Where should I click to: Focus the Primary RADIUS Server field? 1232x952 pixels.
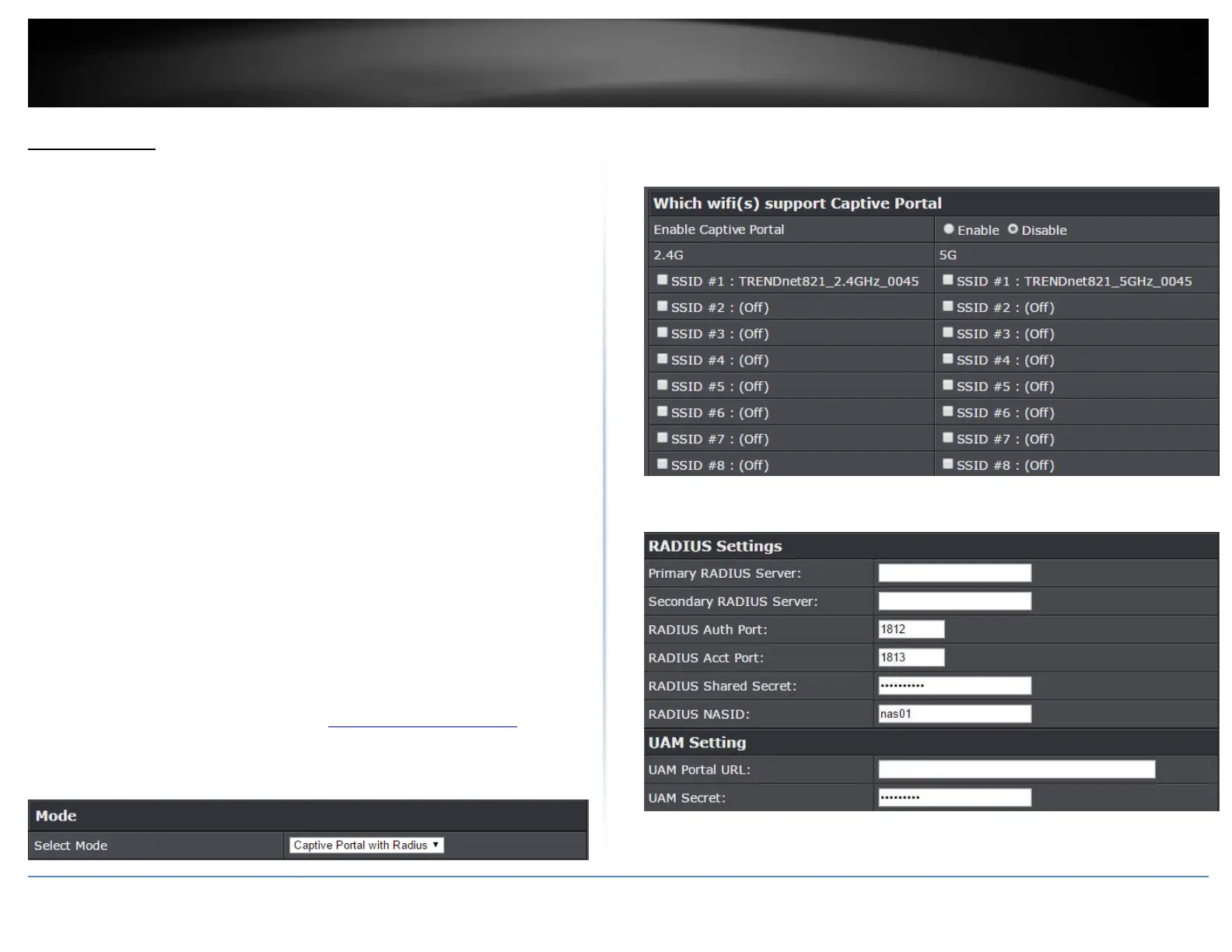tap(954, 573)
